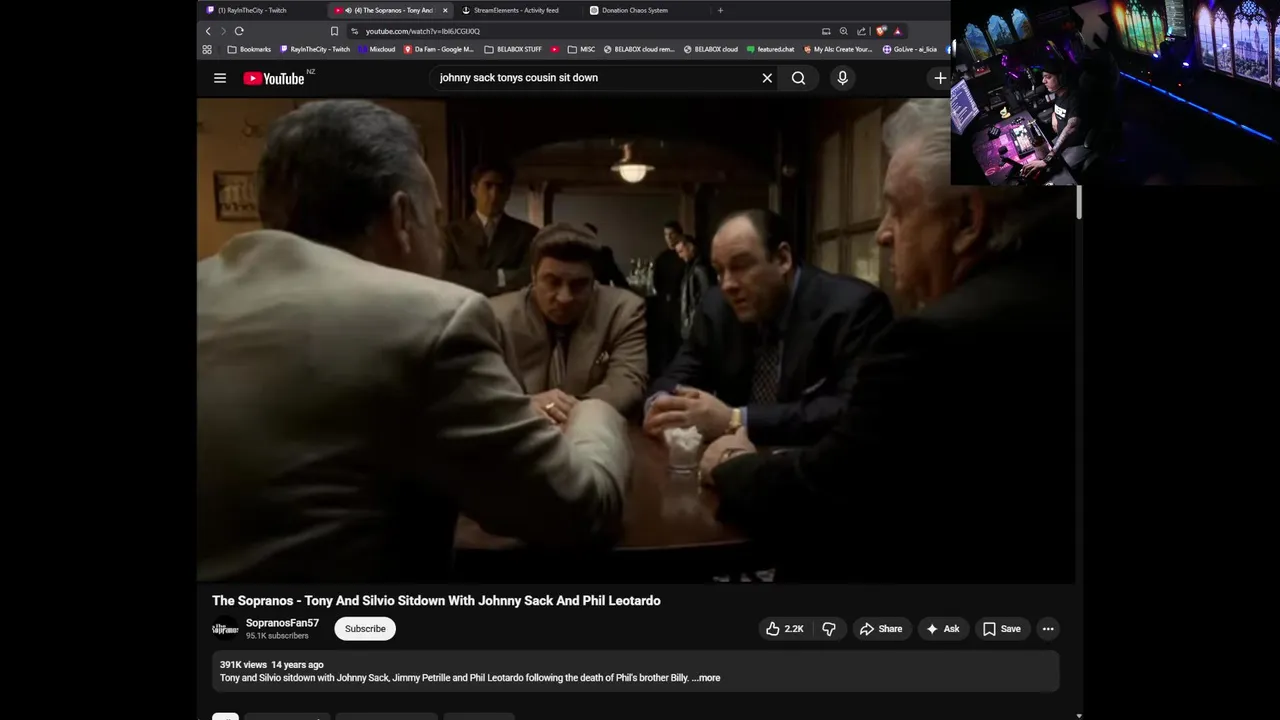Go to YouTube home via the logo
The height and width of the screenshot is (720, 1280).
pyautogui.click(x=273, y=78)
